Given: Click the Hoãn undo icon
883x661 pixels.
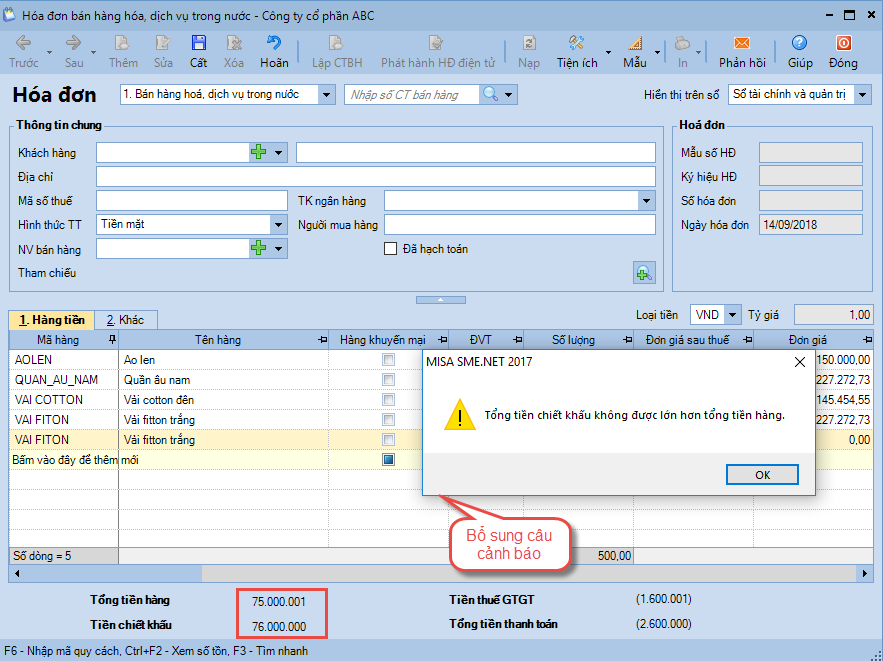Looking at the screenshot, I should [x=273, y=44].
